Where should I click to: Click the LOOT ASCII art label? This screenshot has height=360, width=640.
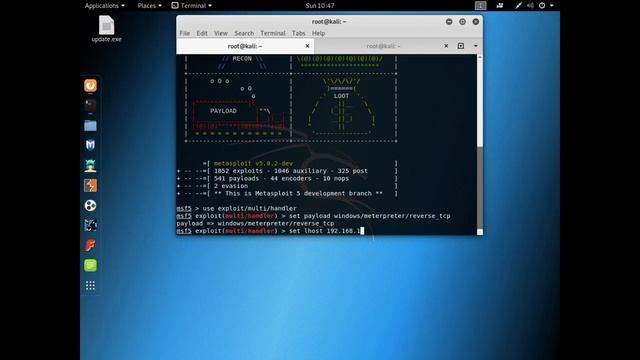(341, 96)
